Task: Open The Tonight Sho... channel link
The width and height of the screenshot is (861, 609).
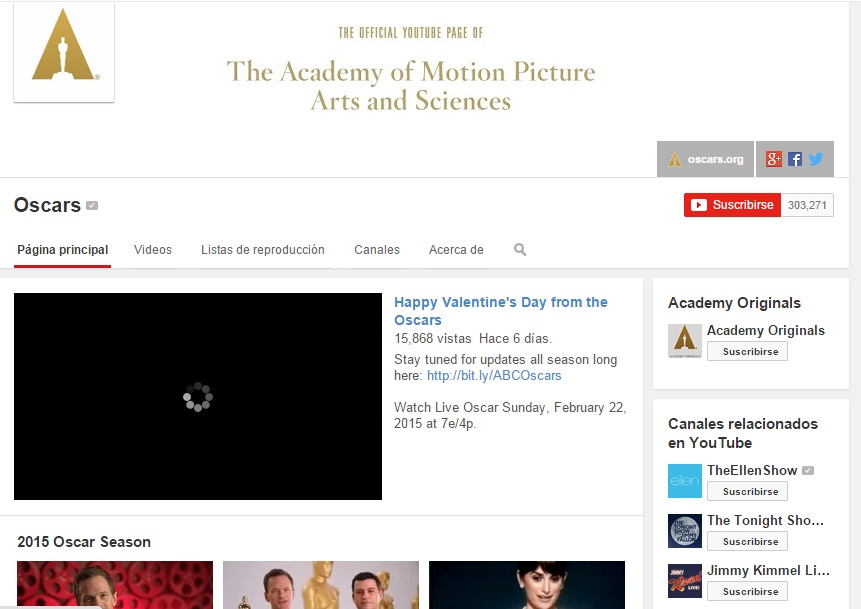Action: tap(765, 521)
